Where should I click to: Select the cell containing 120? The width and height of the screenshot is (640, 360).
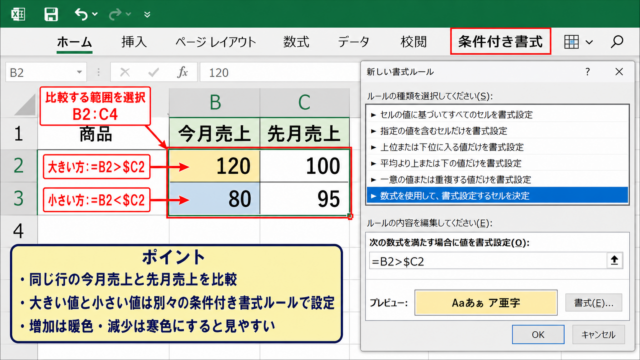pyautogui.click(x=215, y=166)
